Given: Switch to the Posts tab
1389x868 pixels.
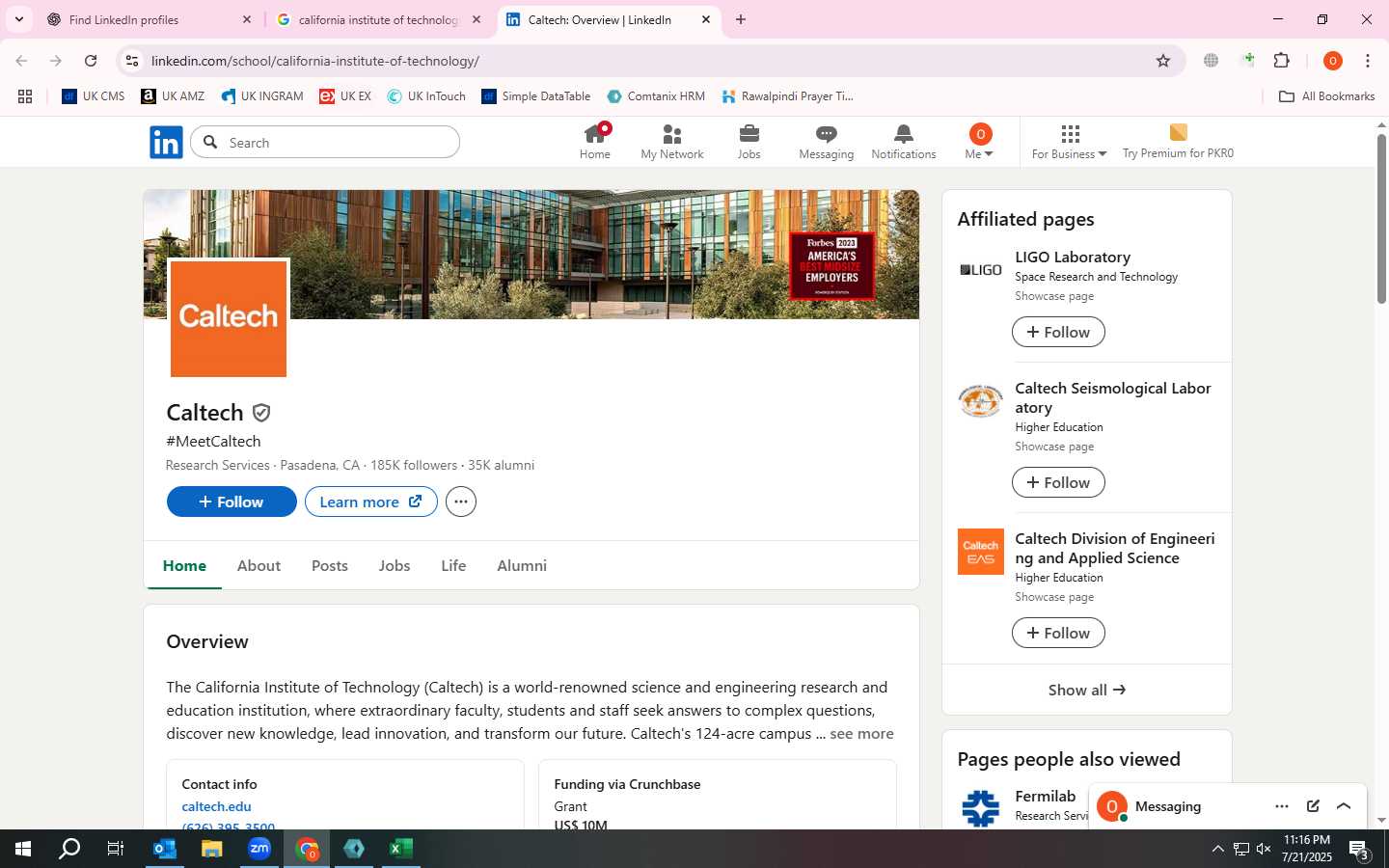Looking at the screenshot, I should tap(330, 566).
